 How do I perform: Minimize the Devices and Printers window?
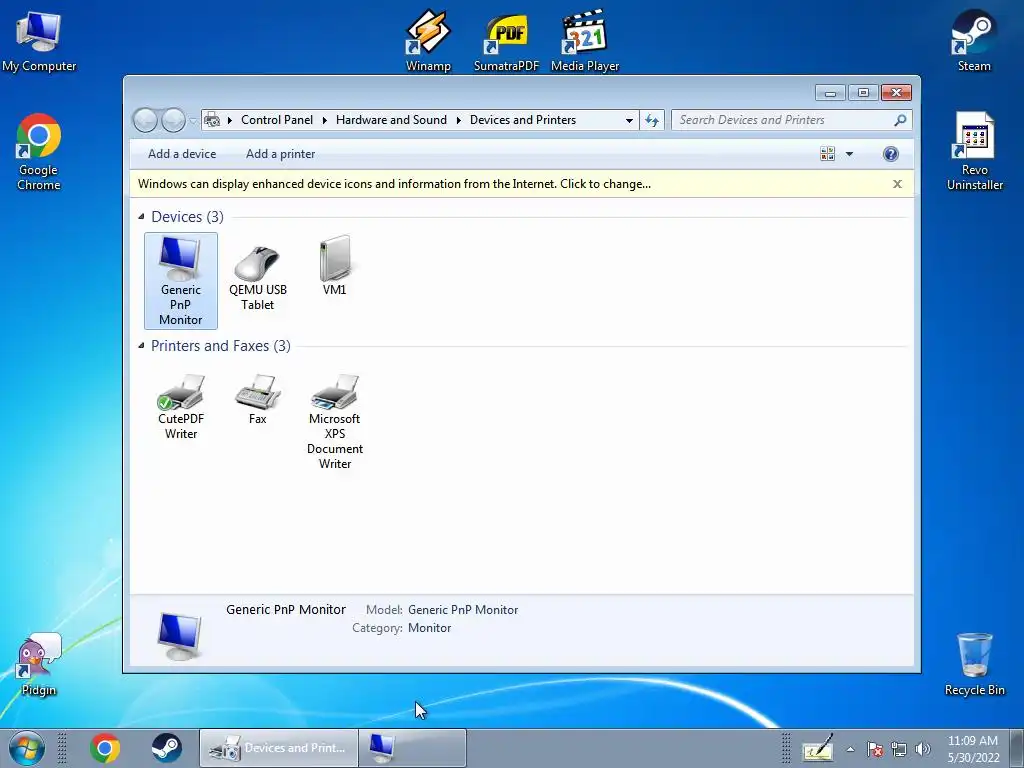pos(830,93)
